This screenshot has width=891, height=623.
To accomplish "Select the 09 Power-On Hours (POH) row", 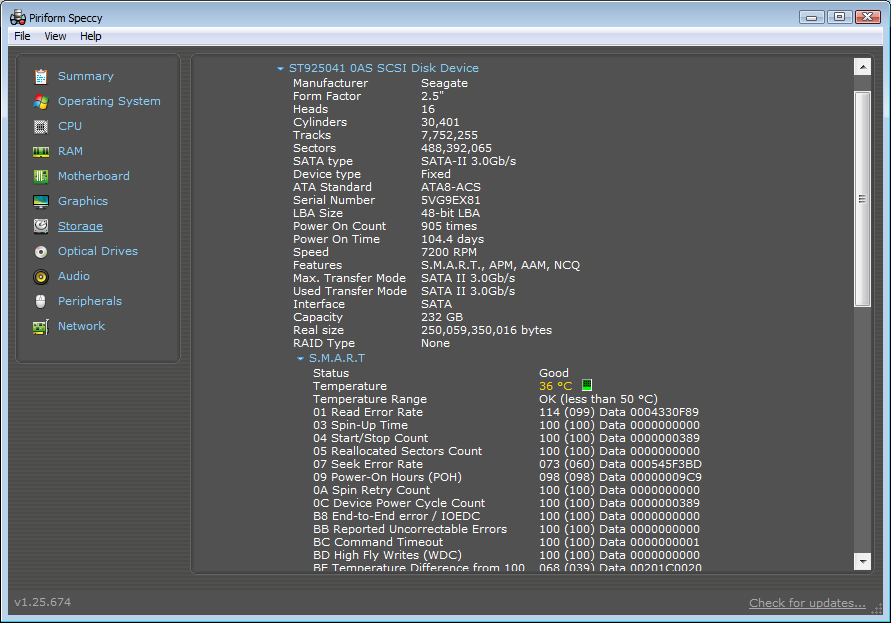I will [x=507, y=477].
